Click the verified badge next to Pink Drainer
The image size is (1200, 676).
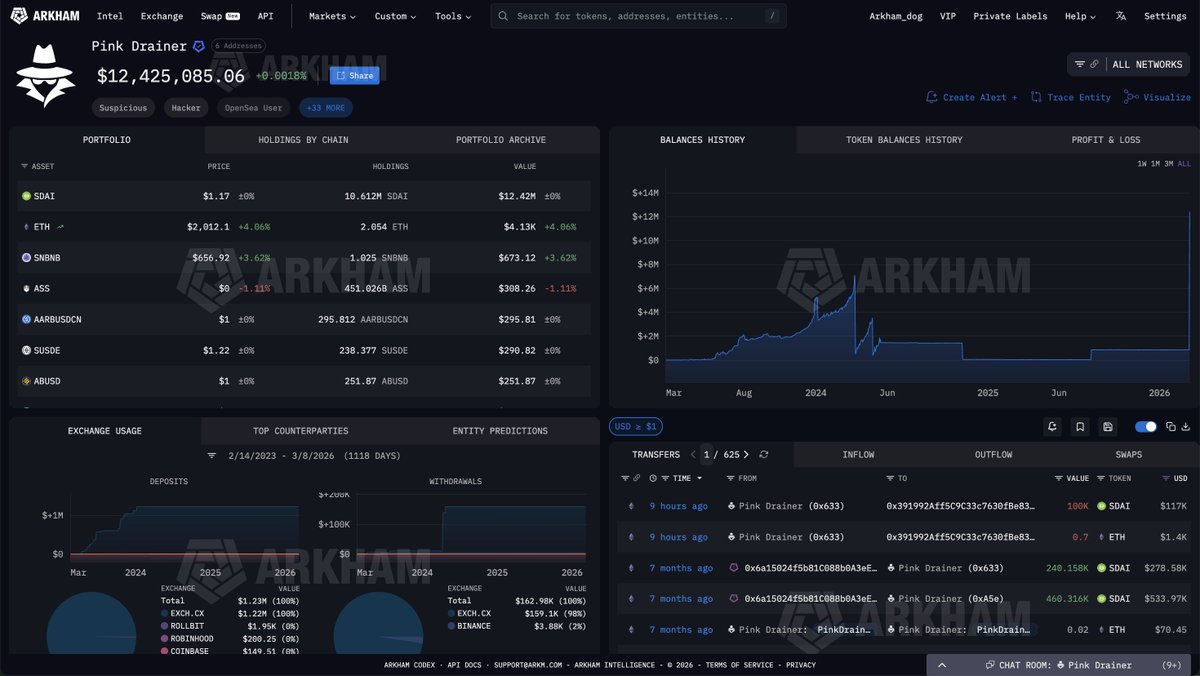pos(198,46)
